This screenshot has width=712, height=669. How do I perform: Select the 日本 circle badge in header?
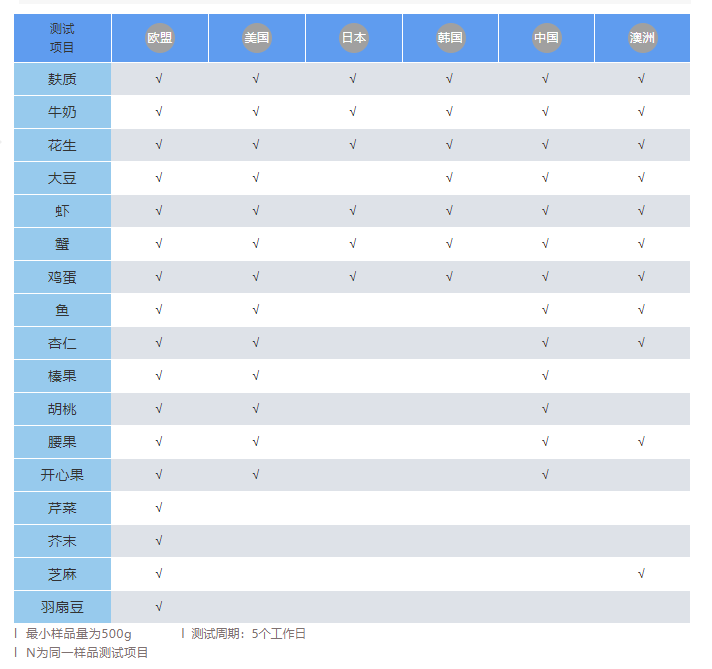(354, 38)
